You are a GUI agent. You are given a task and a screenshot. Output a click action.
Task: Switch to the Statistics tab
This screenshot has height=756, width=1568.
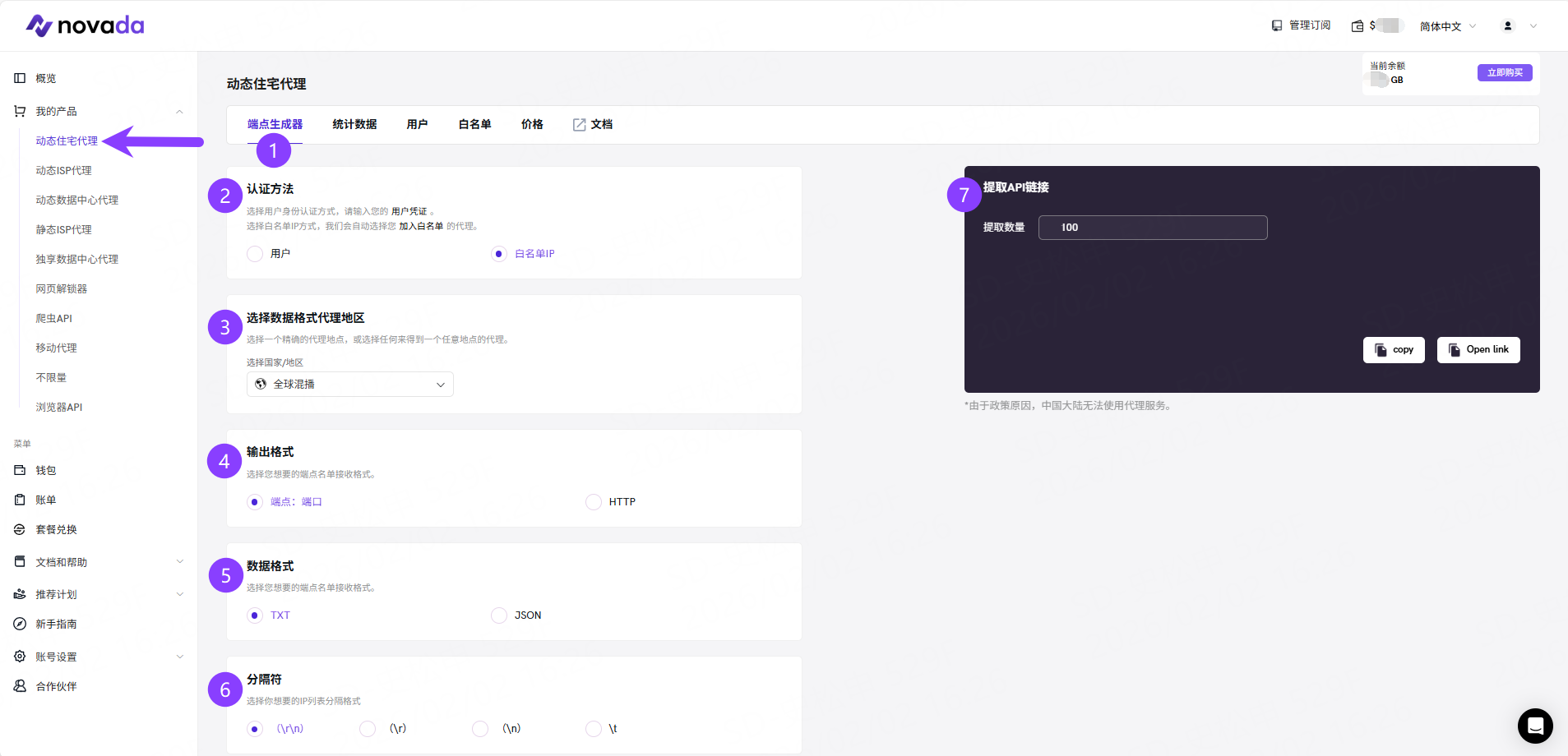pyautogui.click(x=354, y=124)
